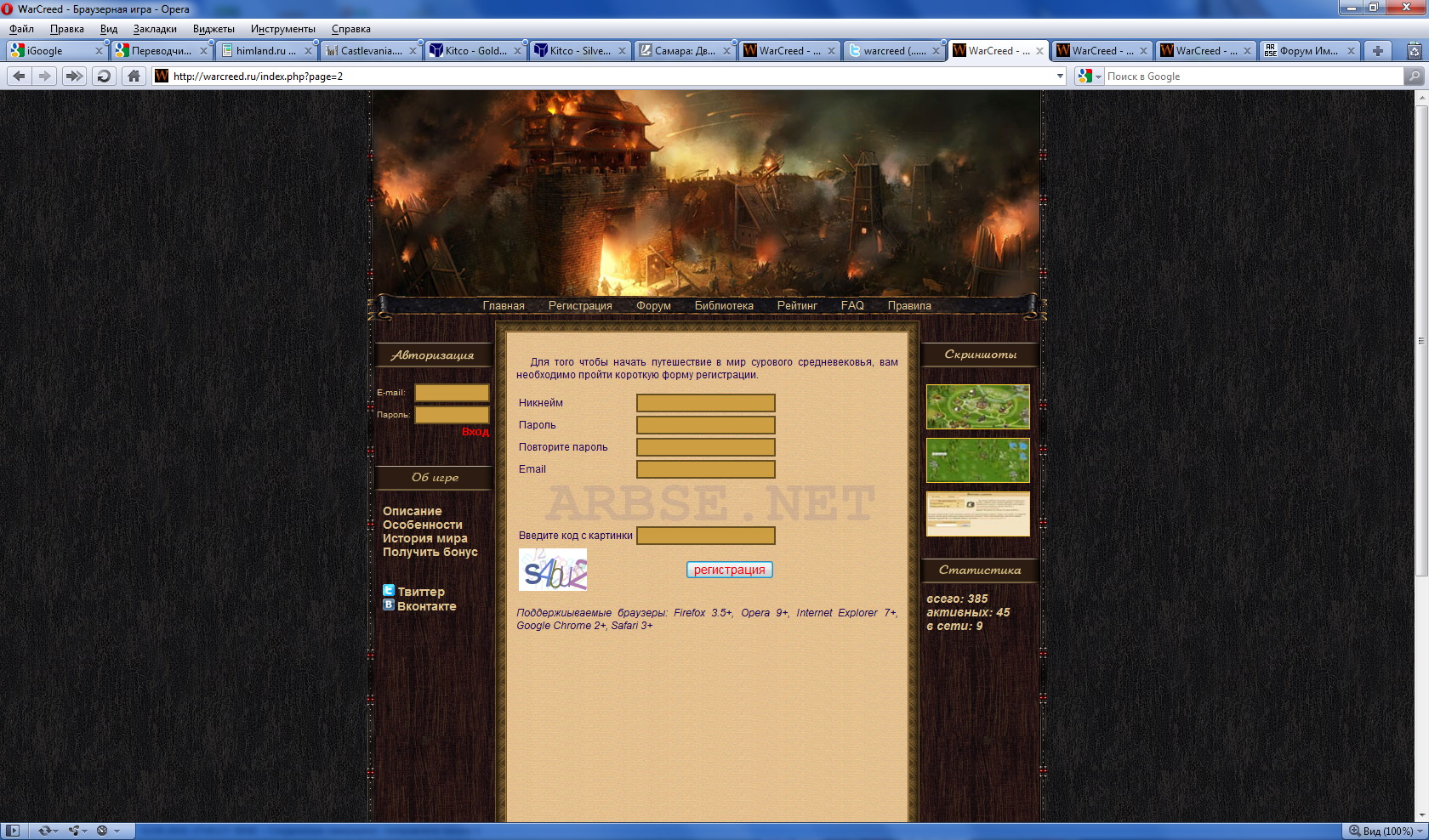Image resolution: width=1429 pixels, height=840 pixels.
Task: Close the iGoogle tab
Action: pos(99,51)
